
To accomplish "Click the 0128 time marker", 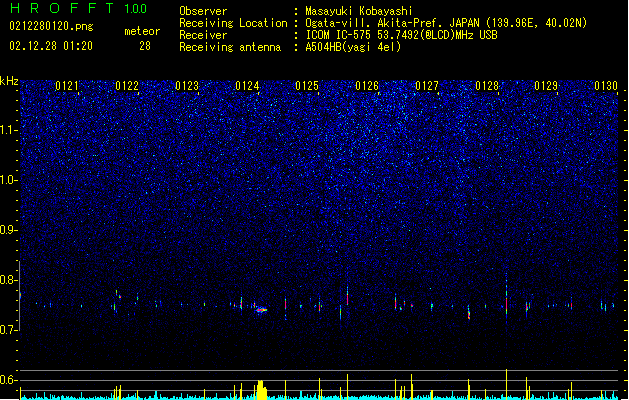I will 487,86.
